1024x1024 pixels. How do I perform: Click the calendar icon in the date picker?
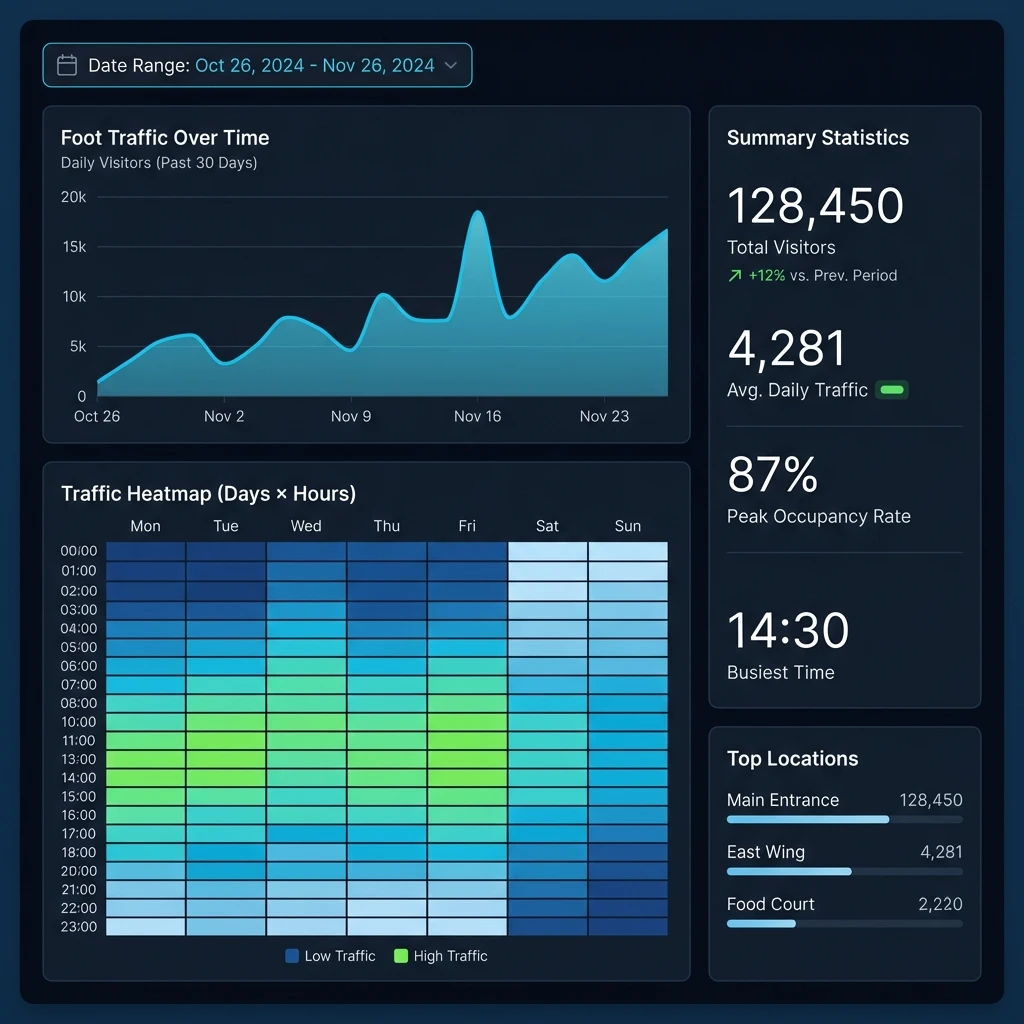tap(66, 64)
